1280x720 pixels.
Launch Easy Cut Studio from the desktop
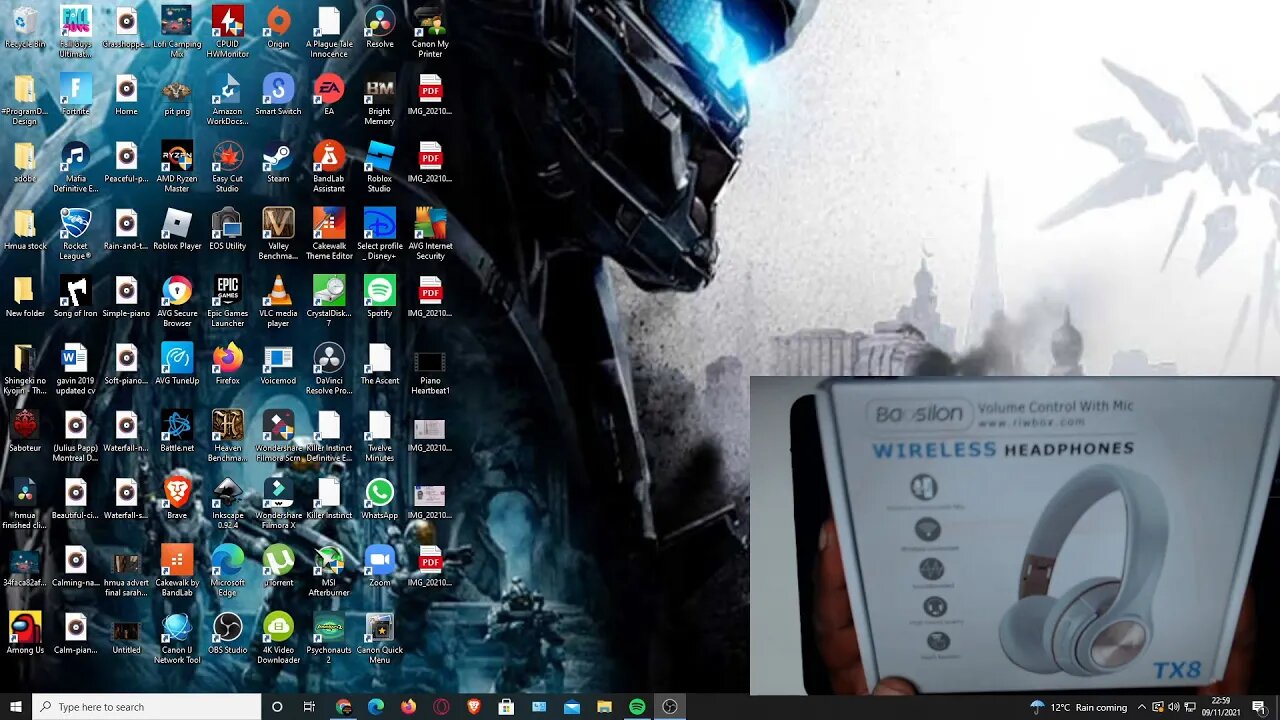tap(227, 167)
